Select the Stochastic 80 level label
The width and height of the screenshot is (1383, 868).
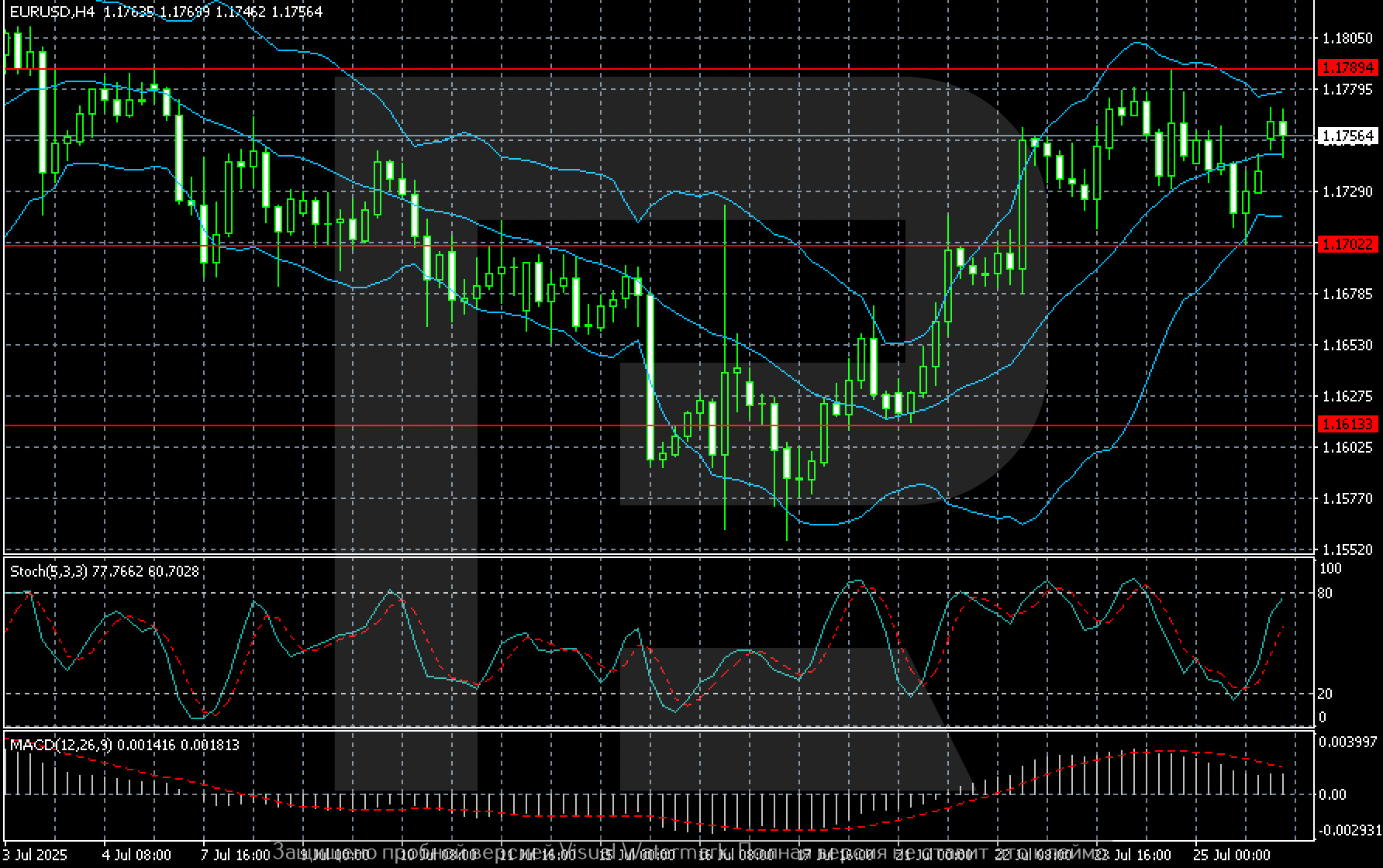1325,594
